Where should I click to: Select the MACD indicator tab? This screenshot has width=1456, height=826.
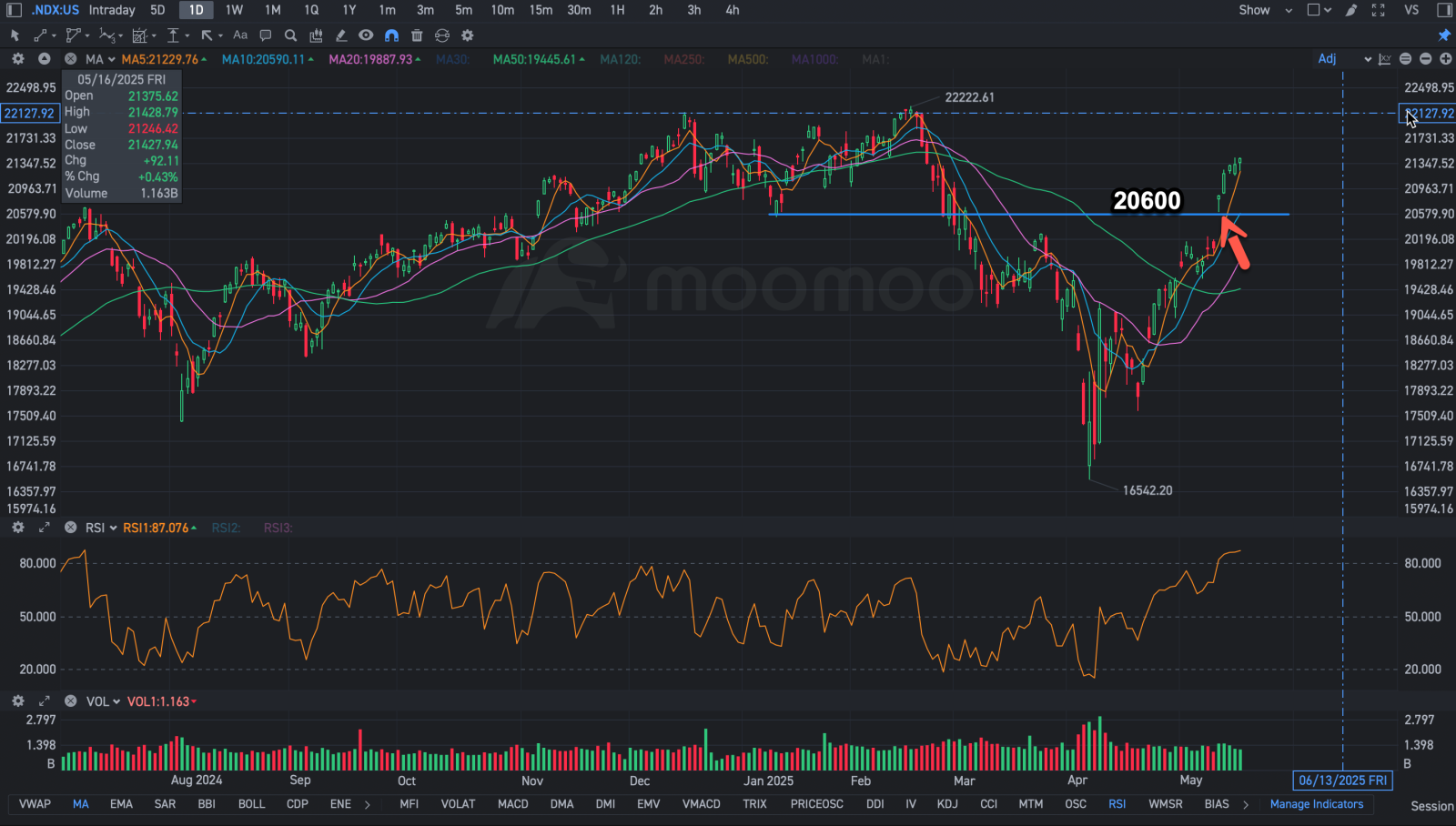pos(513,804)
